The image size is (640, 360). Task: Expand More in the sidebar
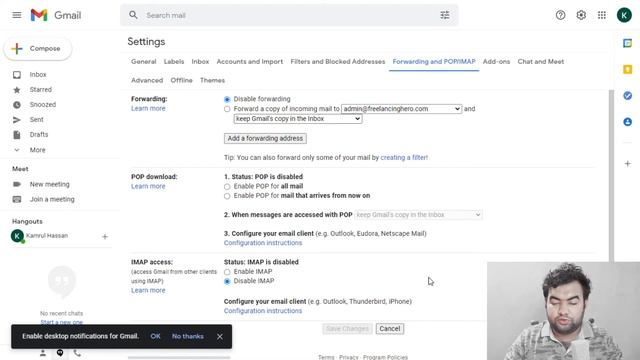tap(37, 150)
